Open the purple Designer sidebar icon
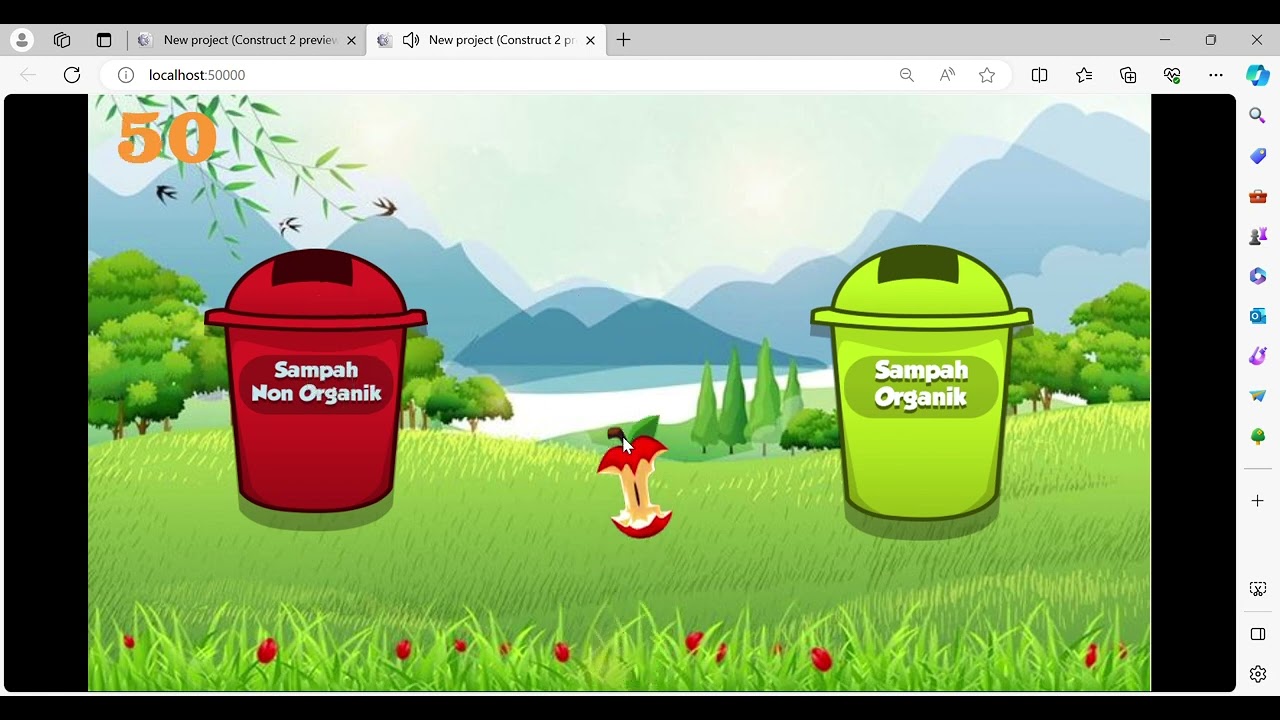This screenshot has height=720, width=1280. point(1258,356)
